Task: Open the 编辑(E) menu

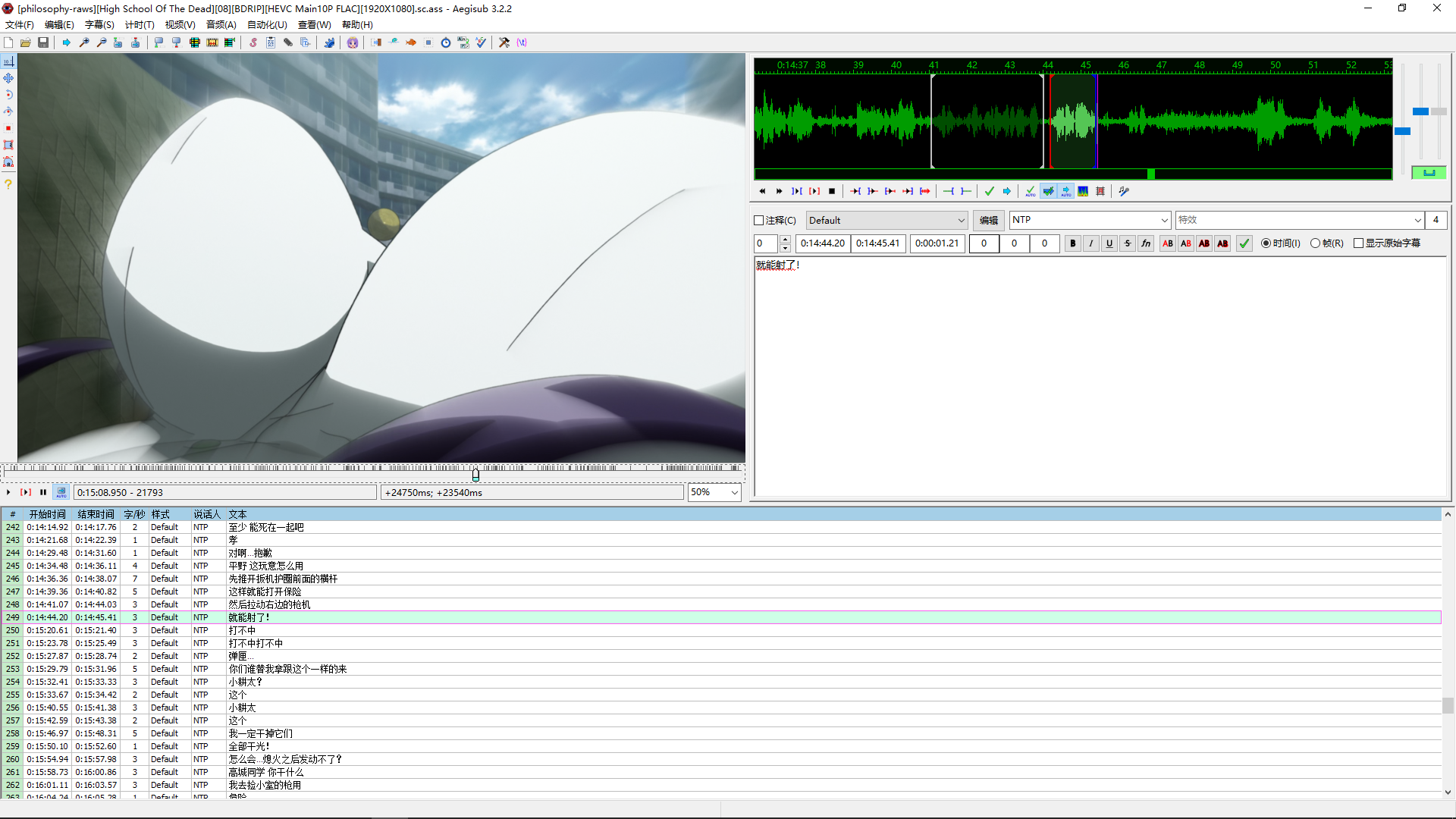Action: [x=59, y=25]
